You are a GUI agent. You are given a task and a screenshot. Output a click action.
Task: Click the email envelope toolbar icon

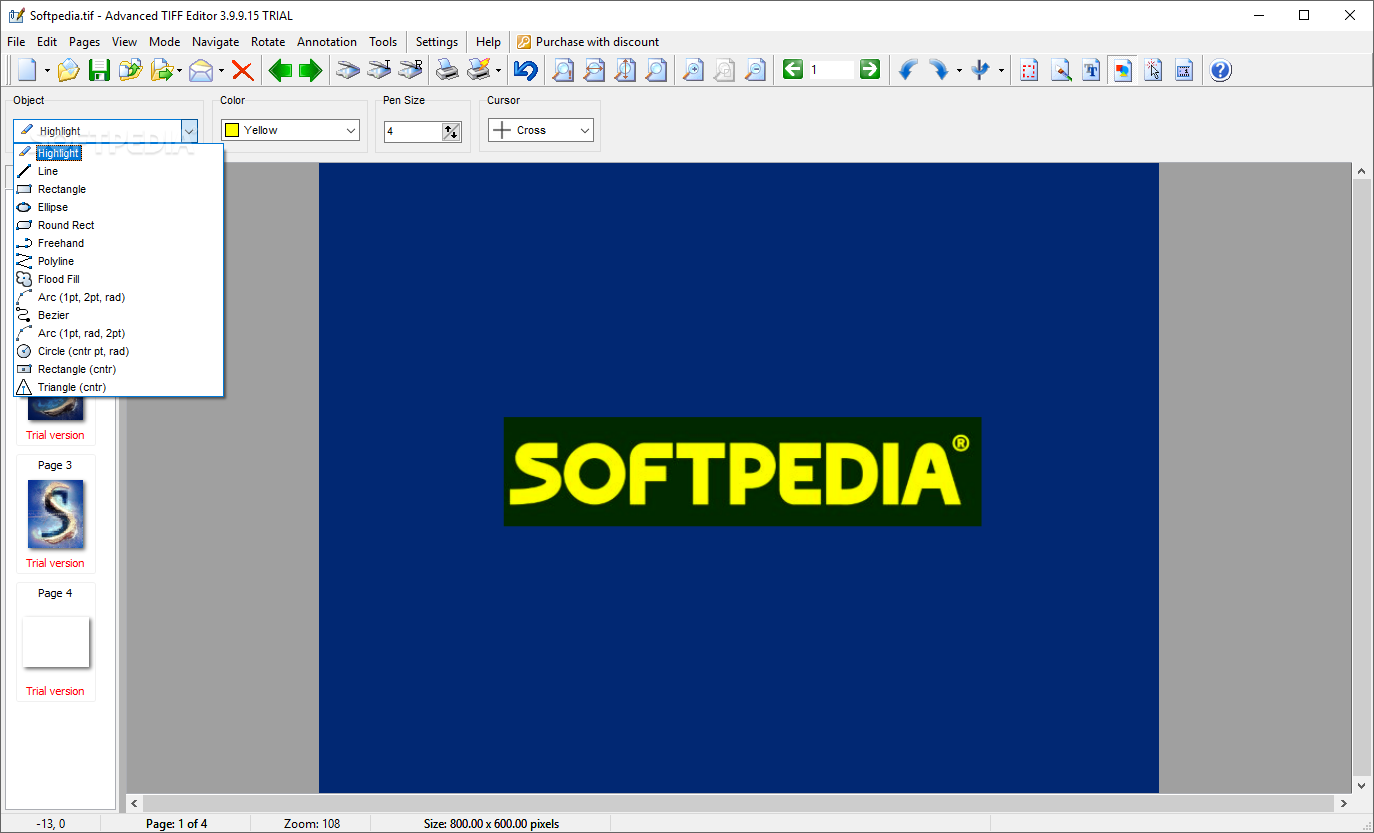[201, 70]
